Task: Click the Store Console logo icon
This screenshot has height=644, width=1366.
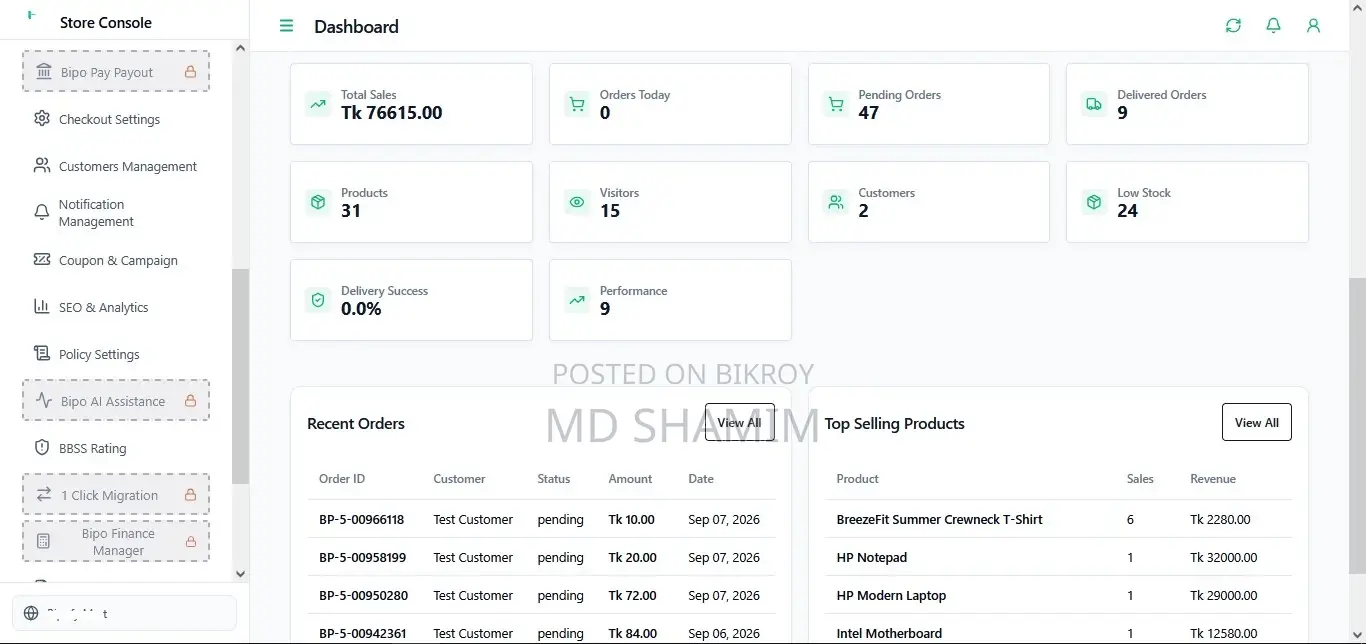Action: (31, 17)
